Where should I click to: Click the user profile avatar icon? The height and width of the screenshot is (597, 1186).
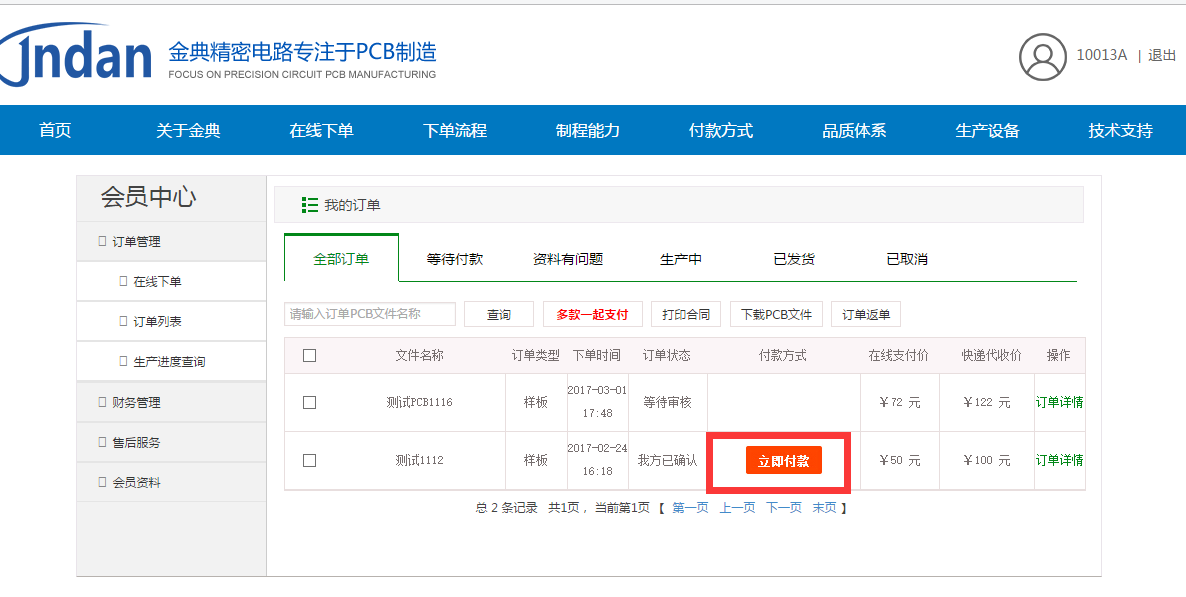pyautogui.click(x=1042, y=56)
